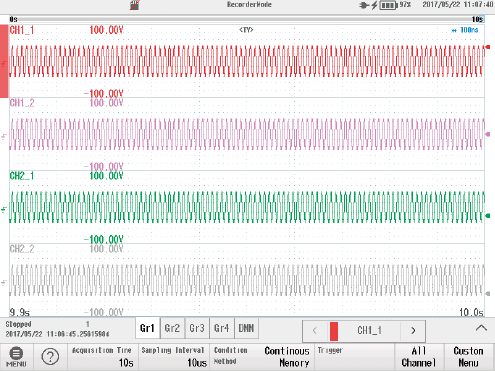Image resolution: width=495 pixels, height=371 pixels.
Task: Switch to the Gr4 group tab
Action: (222, 328)
